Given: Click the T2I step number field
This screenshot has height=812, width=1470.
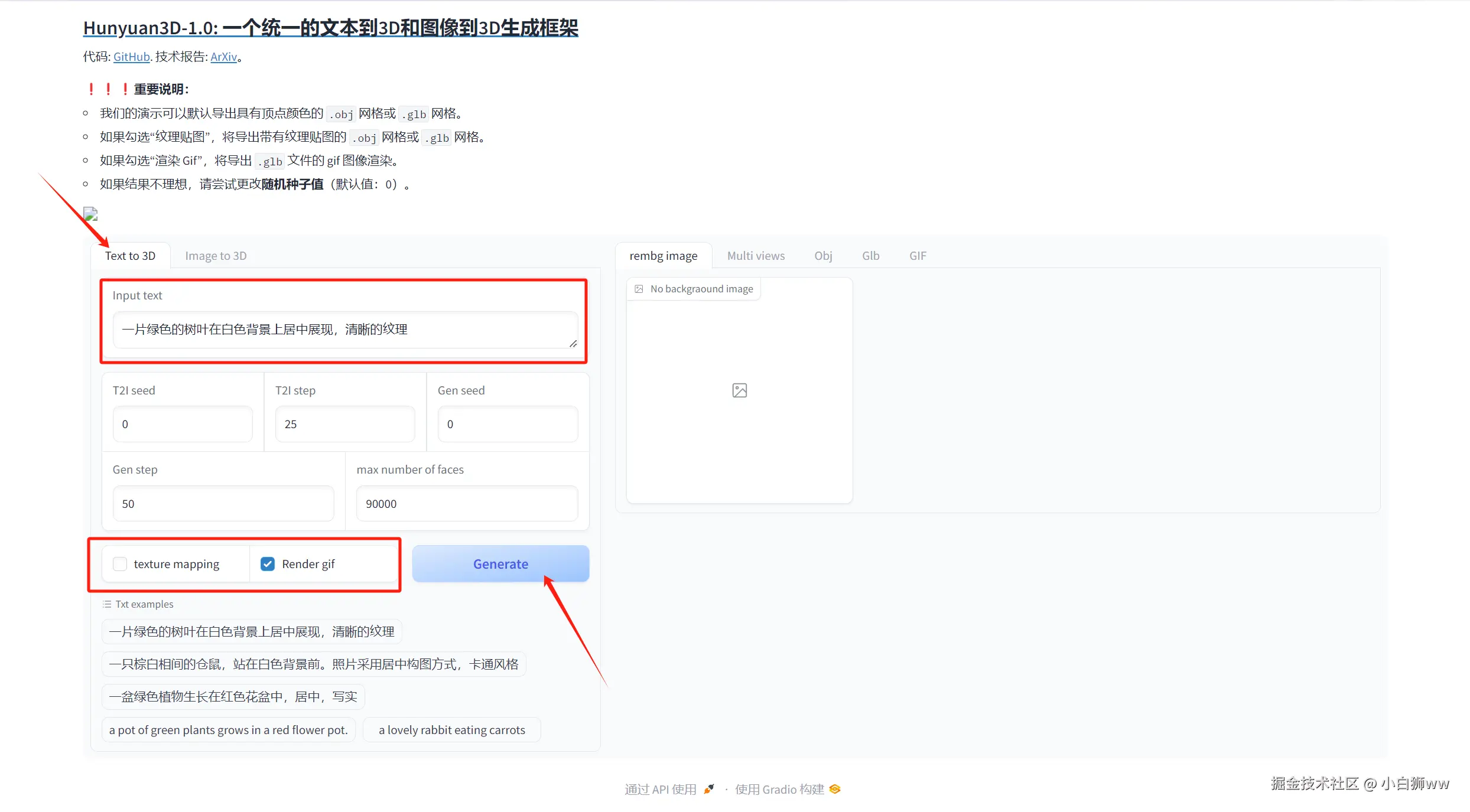Looking at the screenshot, I should pos(344,424).
